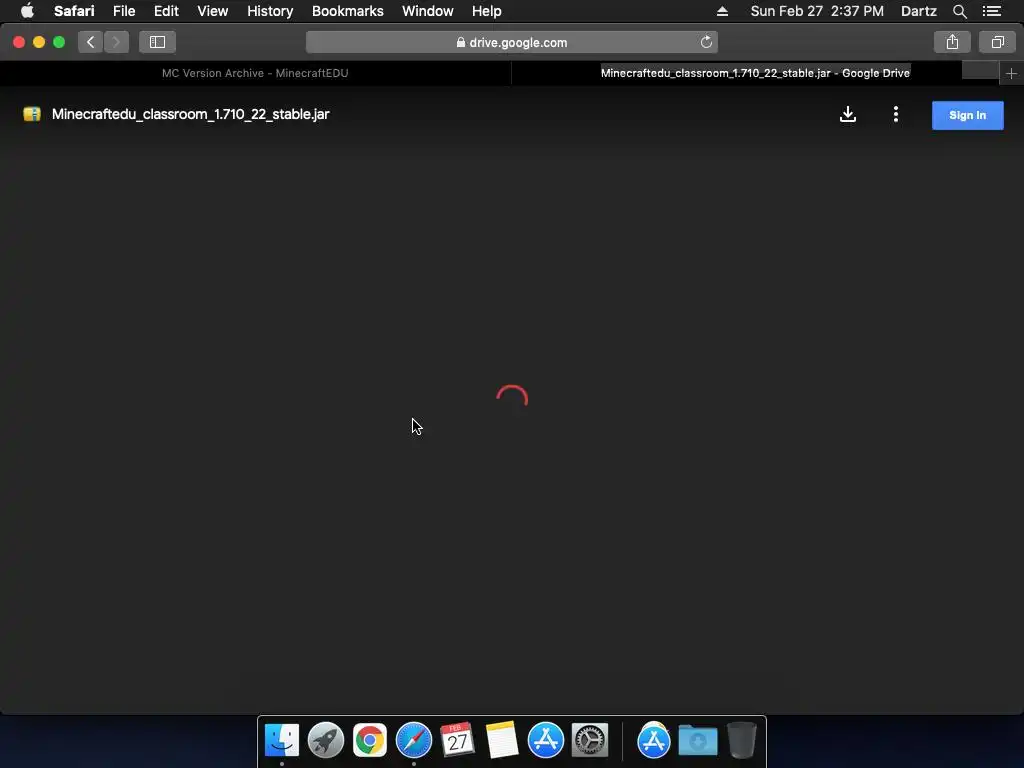The height and width of the screenshot is (768, 1024).
Task: Focus the drive.google.com address bar
Action: [511, 42]
